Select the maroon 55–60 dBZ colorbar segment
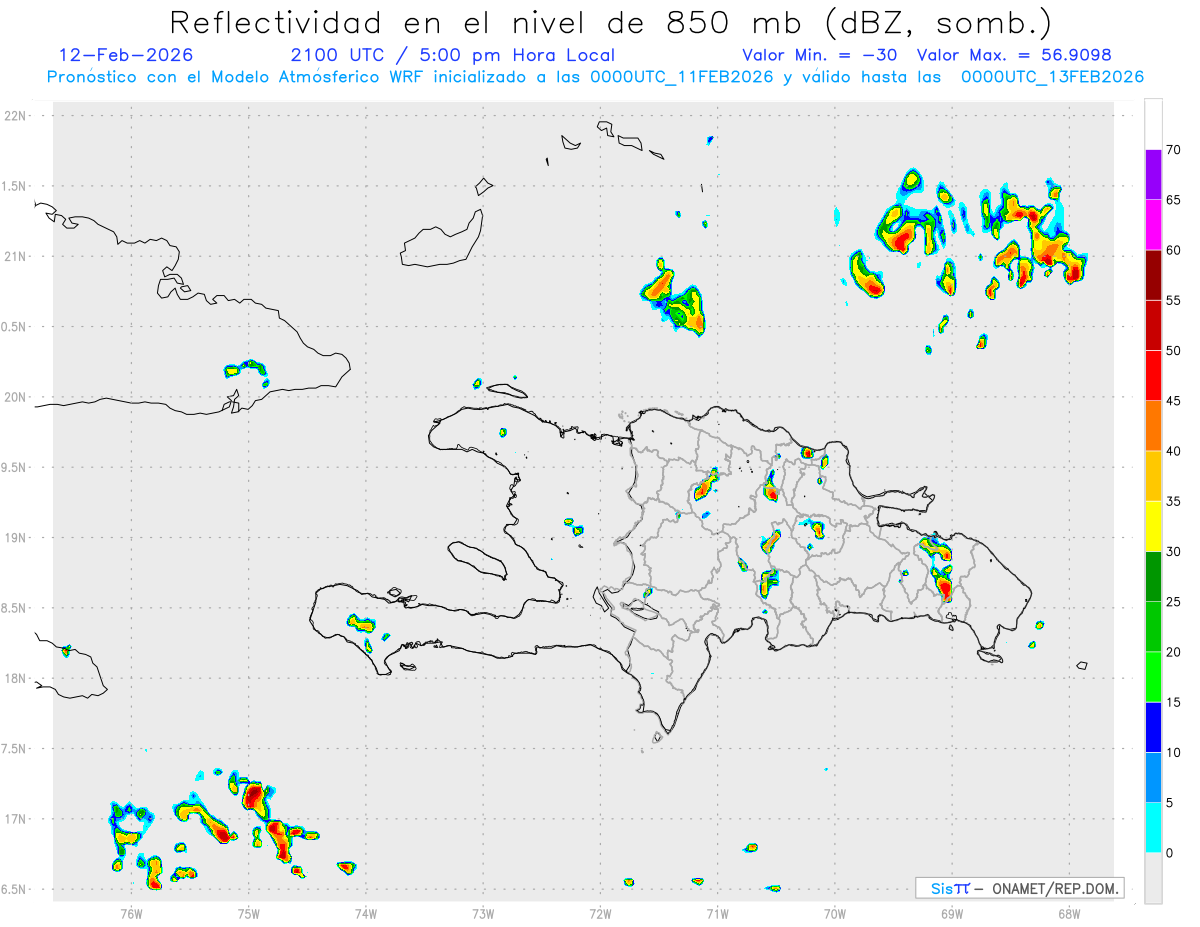The width and height of the screenshot is (1200, 927). 1153,275
